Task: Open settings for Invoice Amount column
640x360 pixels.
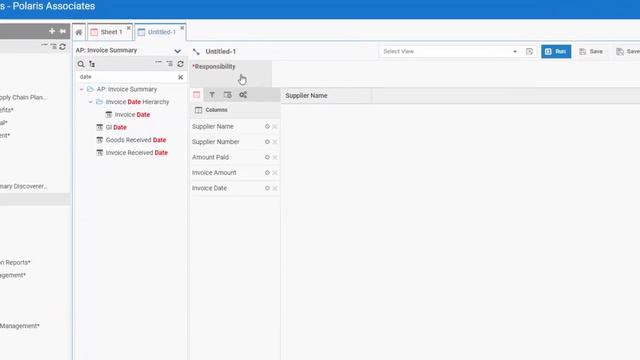Action: [x=267, y=173]
